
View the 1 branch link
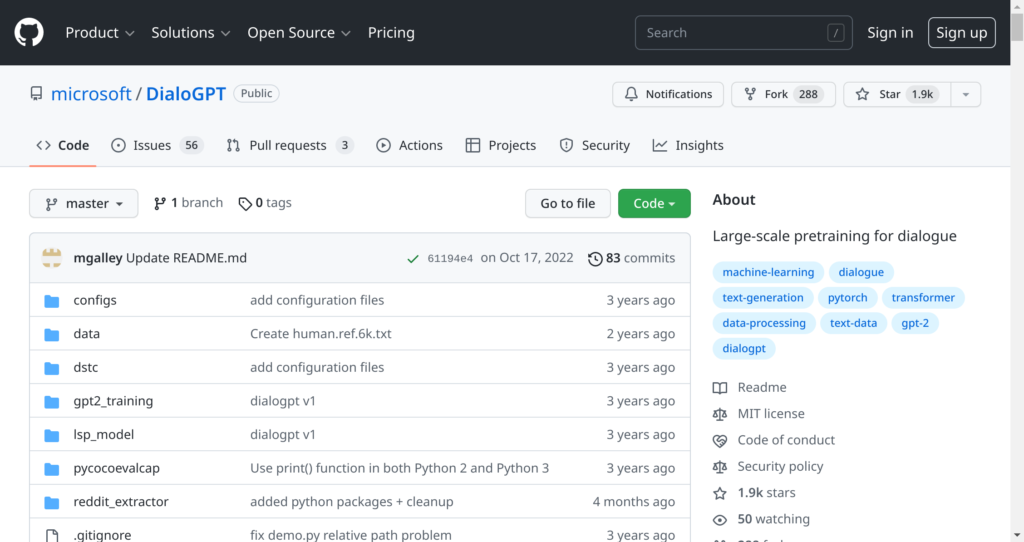pos(188,203)
